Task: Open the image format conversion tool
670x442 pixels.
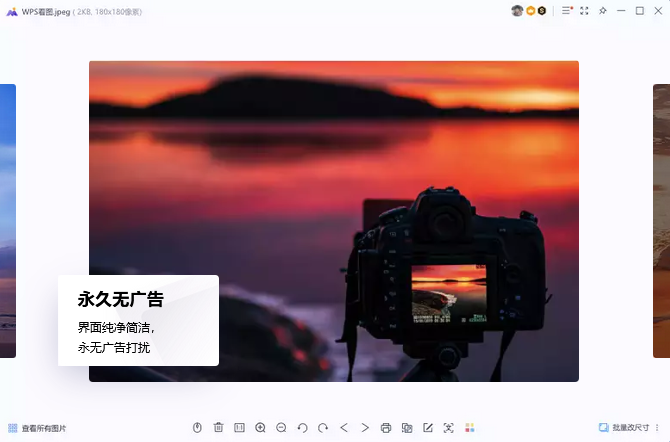Action: click(x=407, y=428)
